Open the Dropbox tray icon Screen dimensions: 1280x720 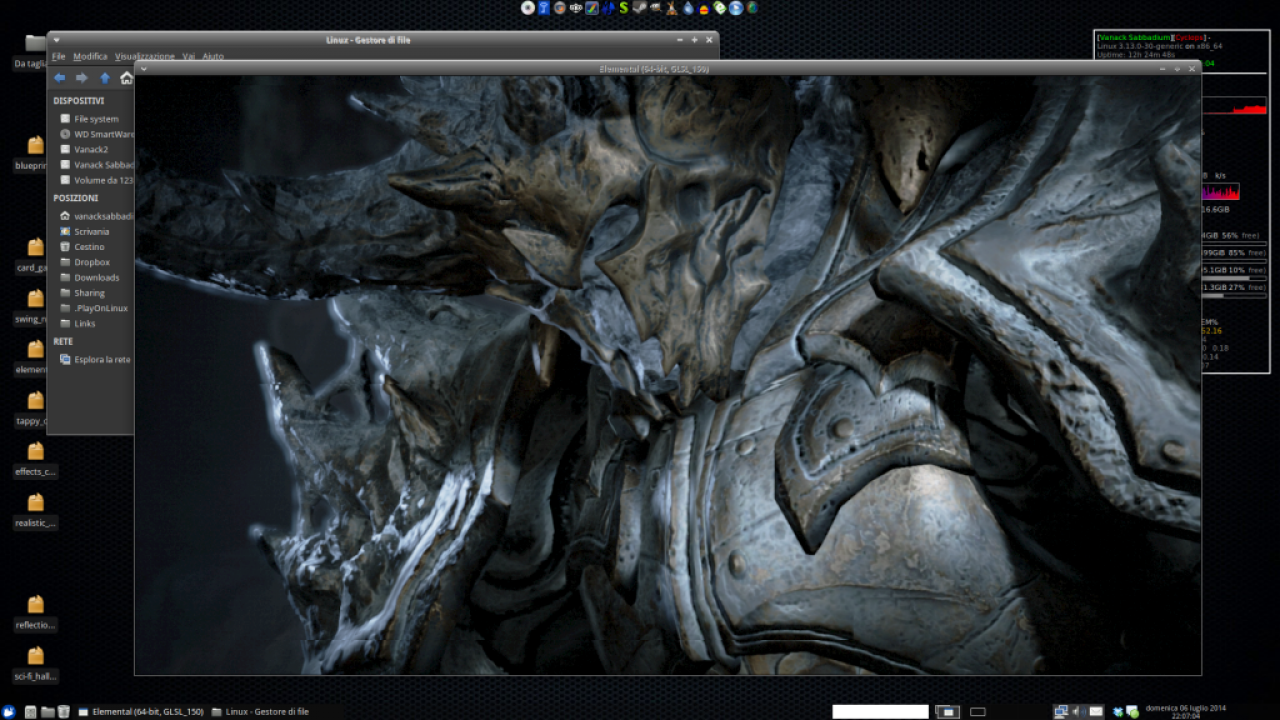pyautogui.click(x=1118, y=712)
